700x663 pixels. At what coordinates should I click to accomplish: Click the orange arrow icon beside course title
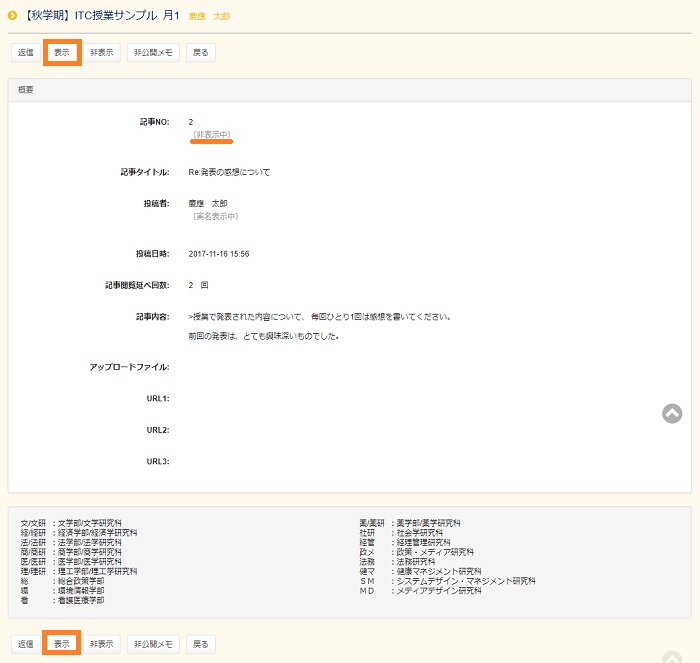12,16
